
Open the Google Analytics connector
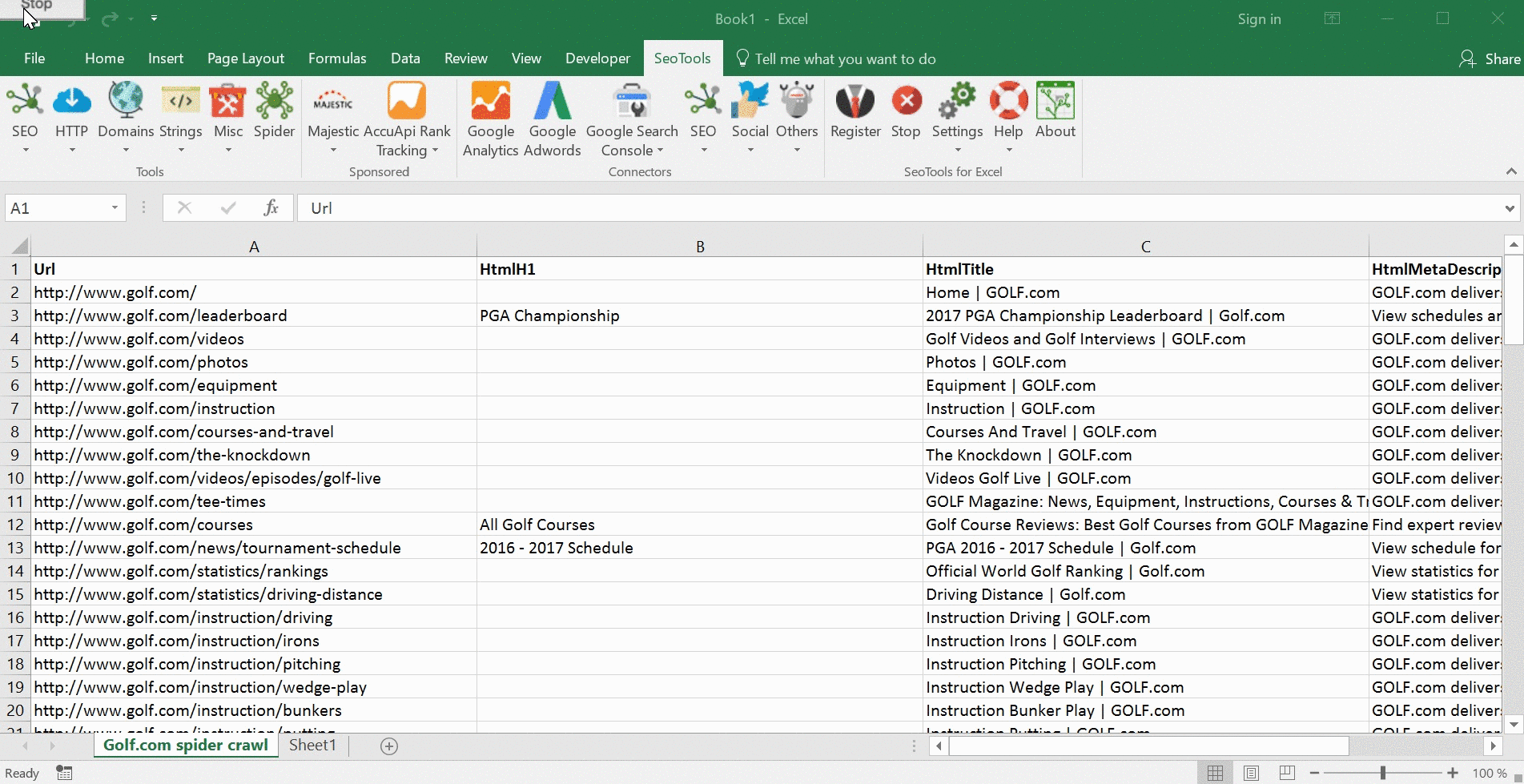pos(491,118)
